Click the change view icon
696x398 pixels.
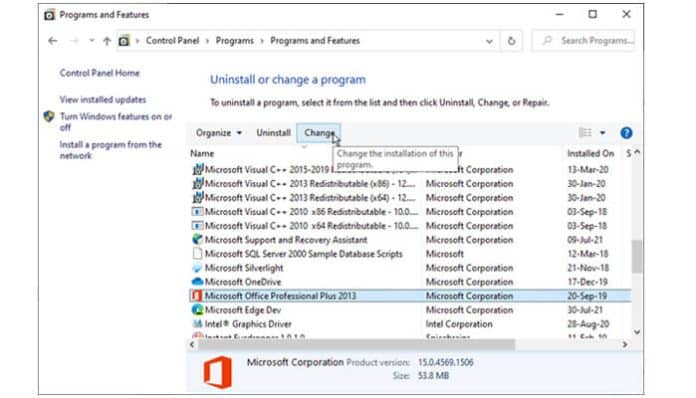click(585, 133)
